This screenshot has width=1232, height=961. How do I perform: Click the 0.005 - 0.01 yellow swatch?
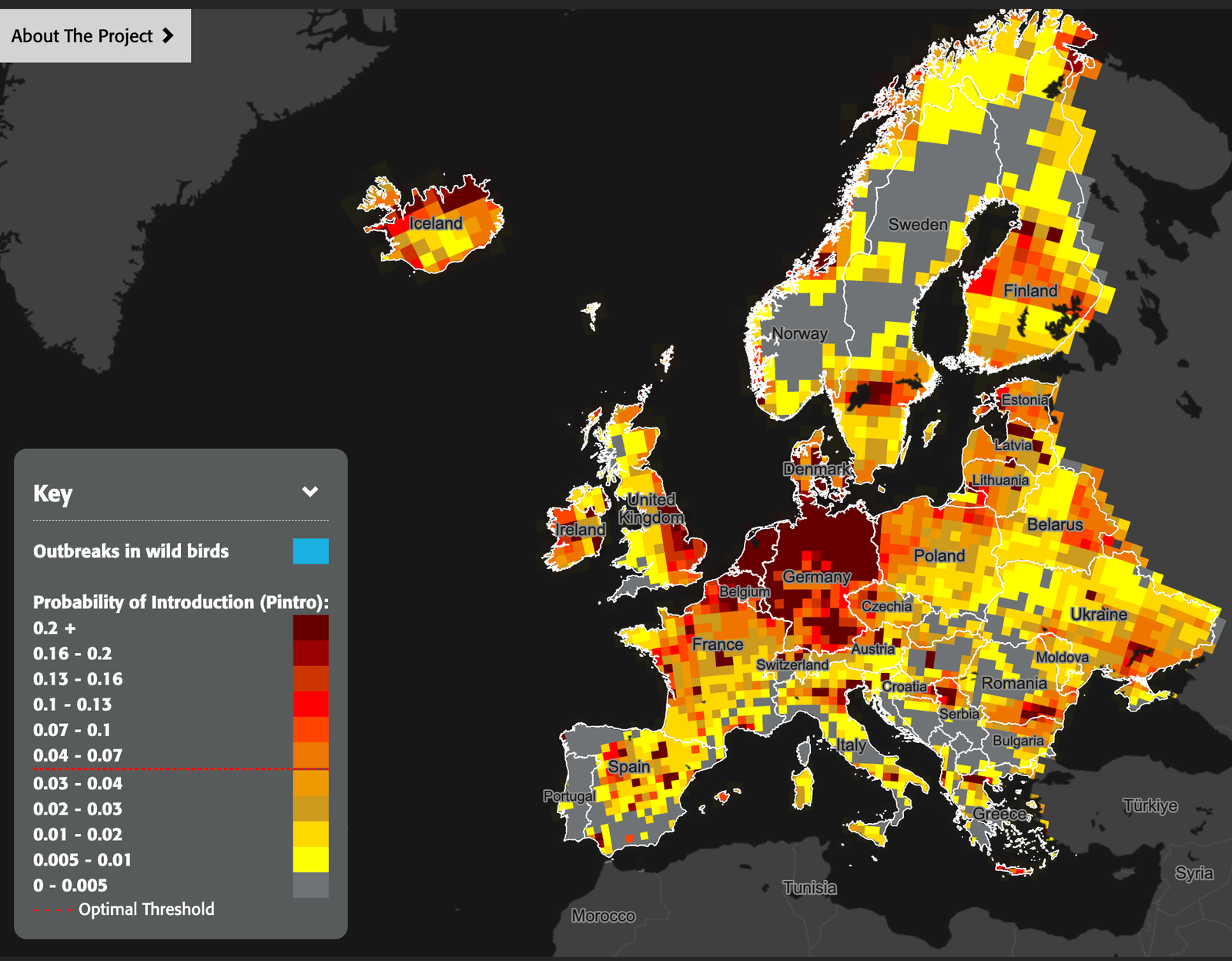(x=310, y=859)
